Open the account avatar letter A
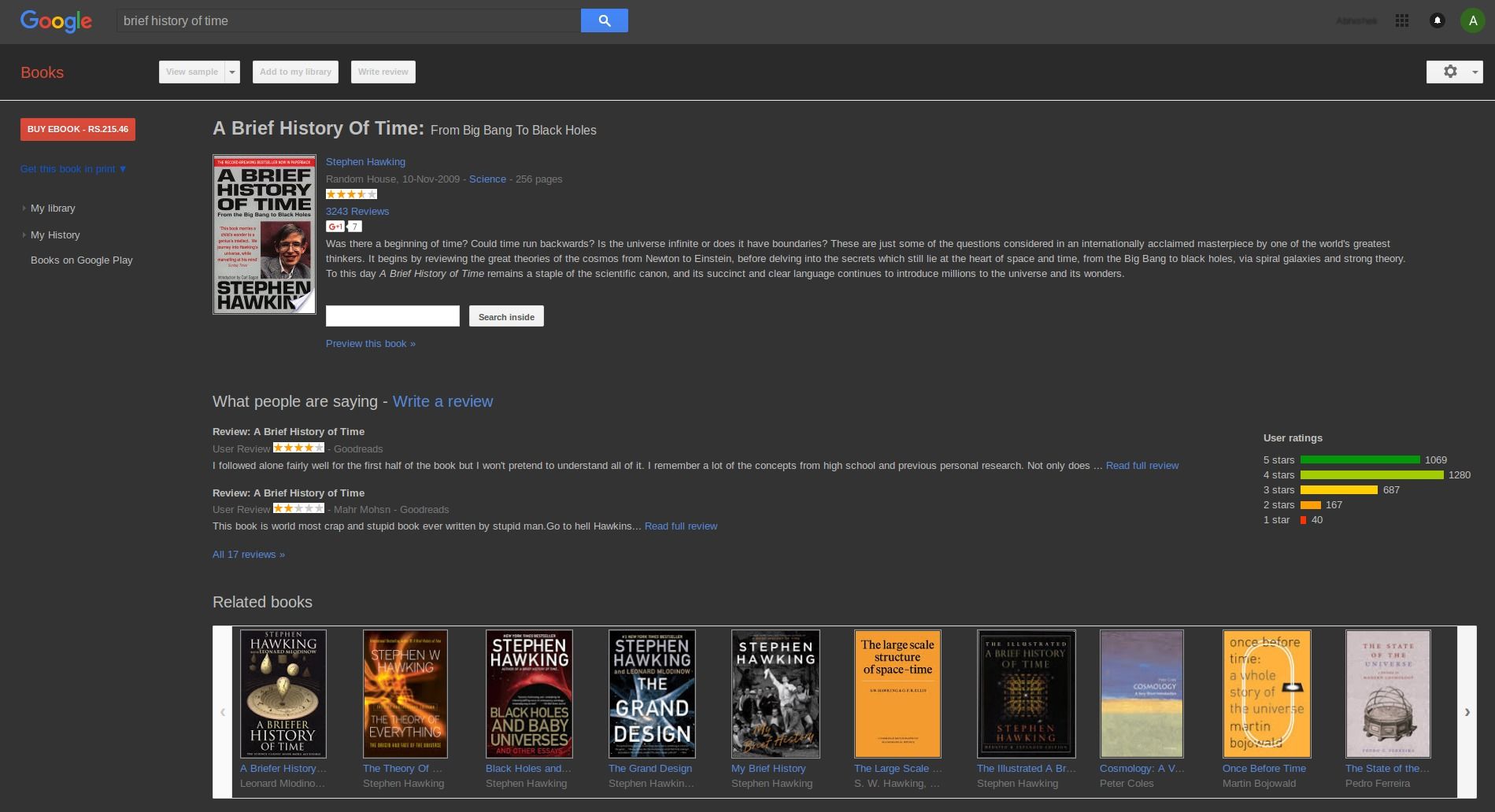 [x=1472, y=20]
